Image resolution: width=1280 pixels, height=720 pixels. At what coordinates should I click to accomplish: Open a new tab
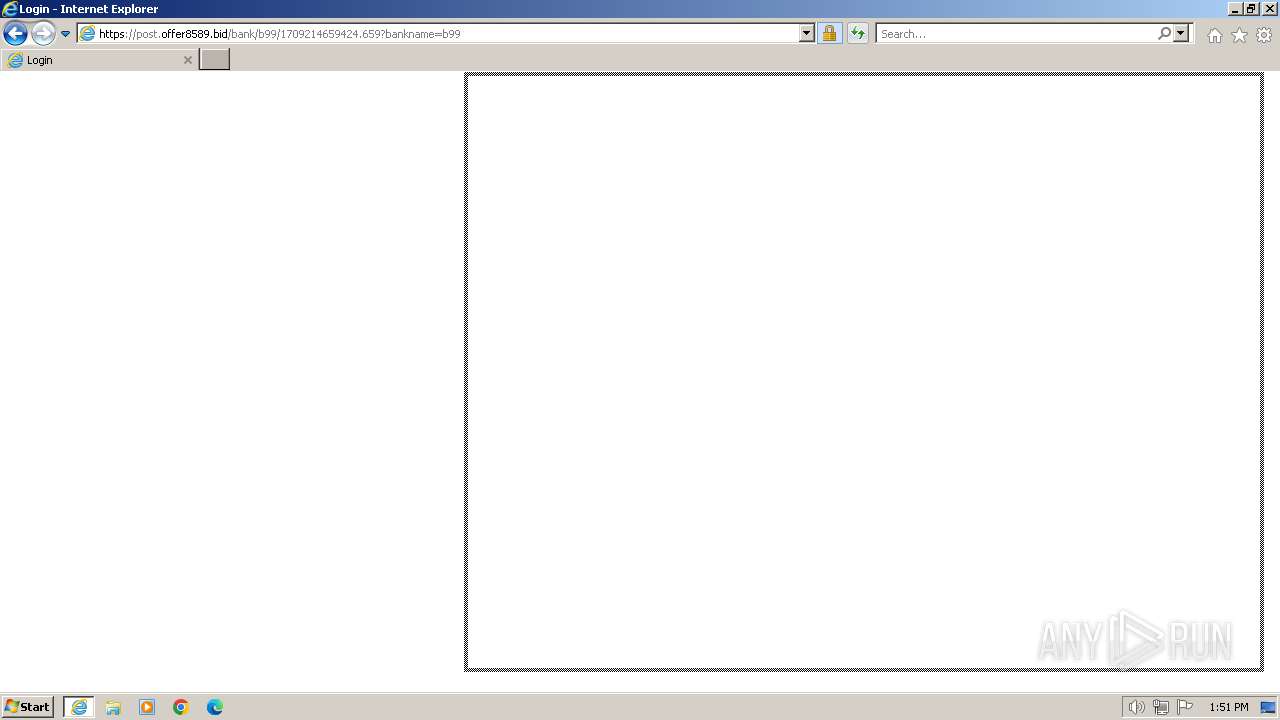click(215, 59)
